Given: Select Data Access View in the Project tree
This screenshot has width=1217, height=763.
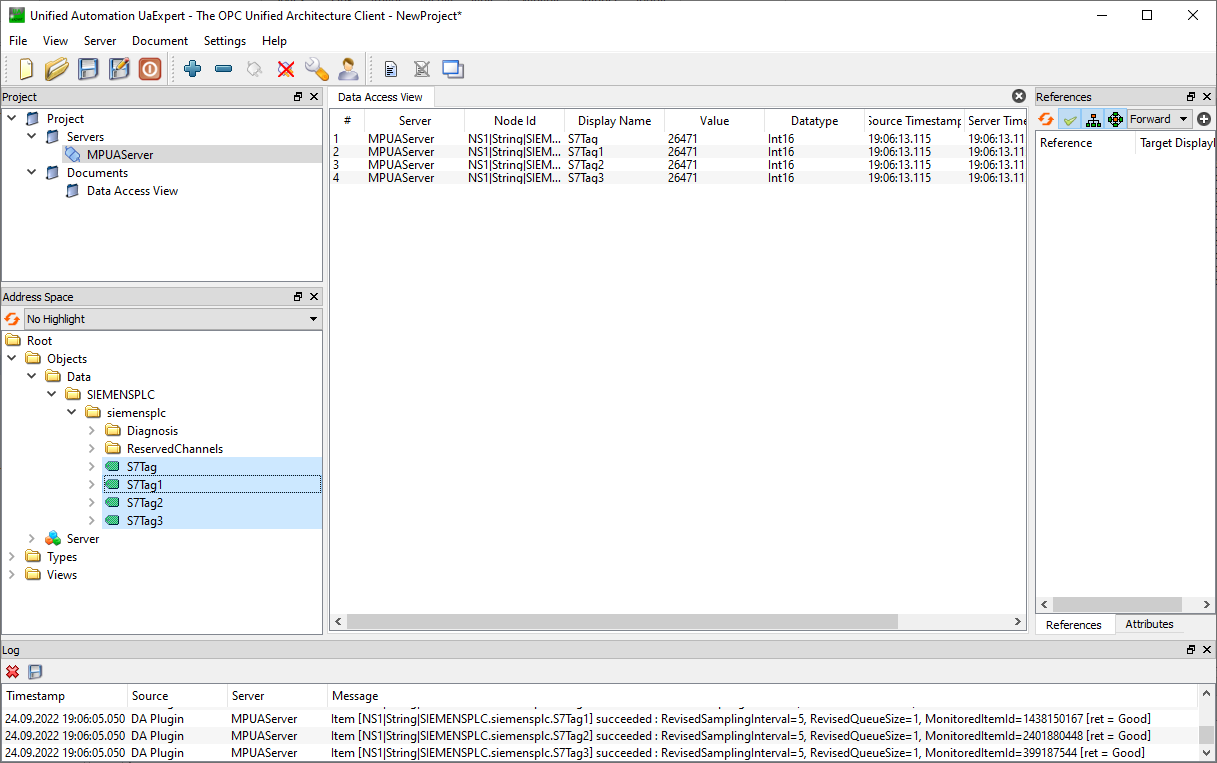Looking at the screenshot, I should coord(132,191).
